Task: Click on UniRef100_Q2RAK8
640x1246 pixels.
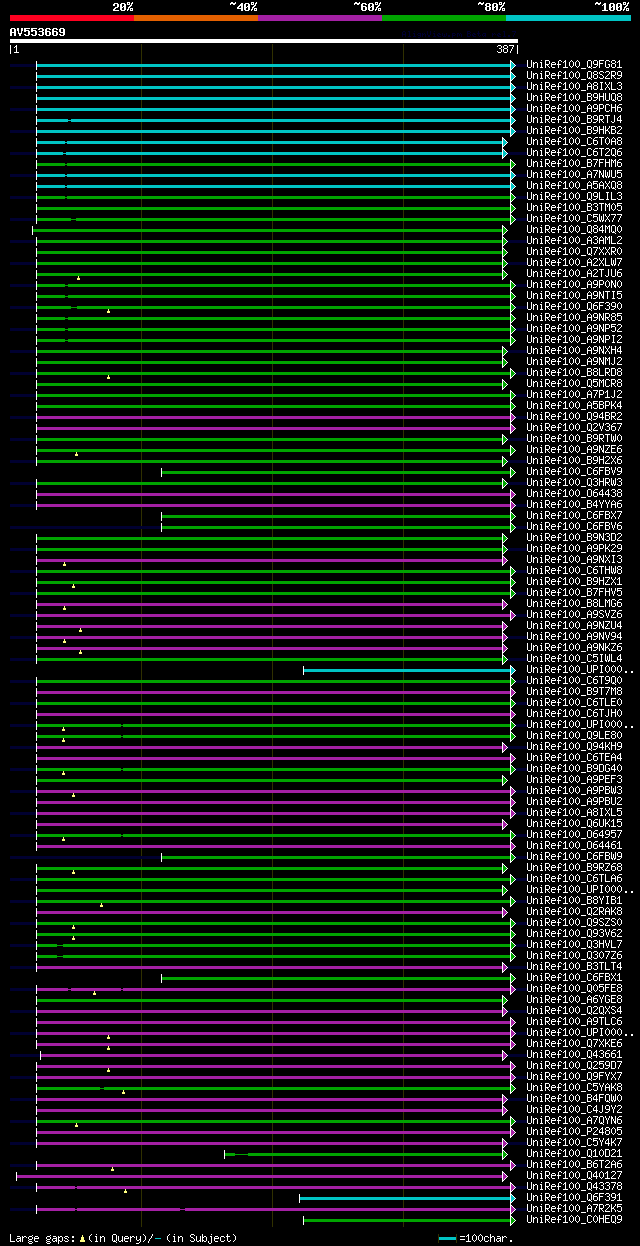Action: pyautogui.click(x=575, y=912)
